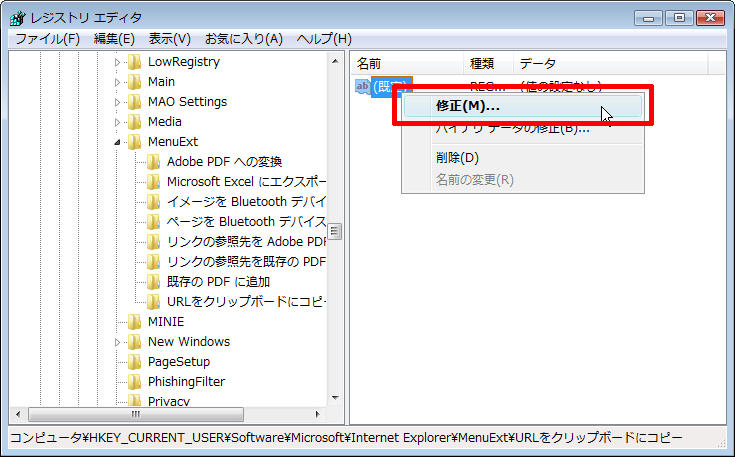Collapse the MenuExt tree node
735x457 pixels.
tap(117, 142)
